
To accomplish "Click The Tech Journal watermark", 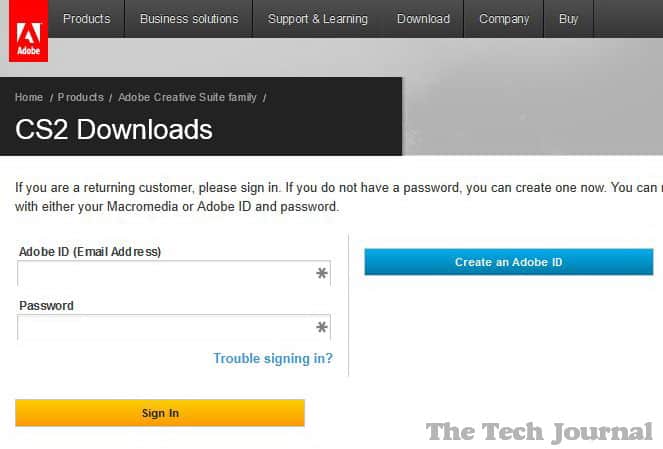I will tap(539, 432).
